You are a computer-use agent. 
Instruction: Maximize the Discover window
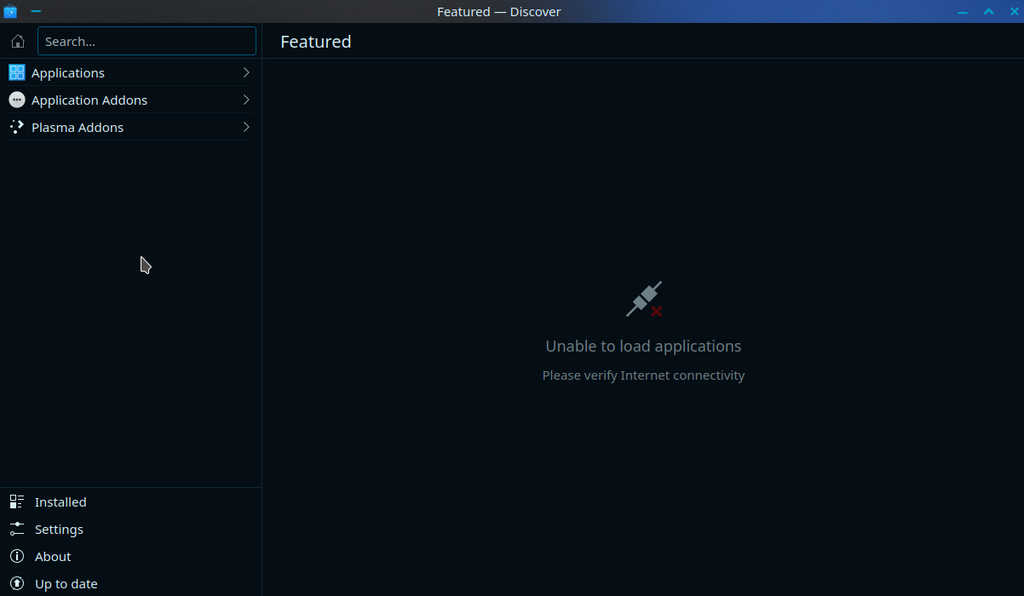click(x=989, y=12)
